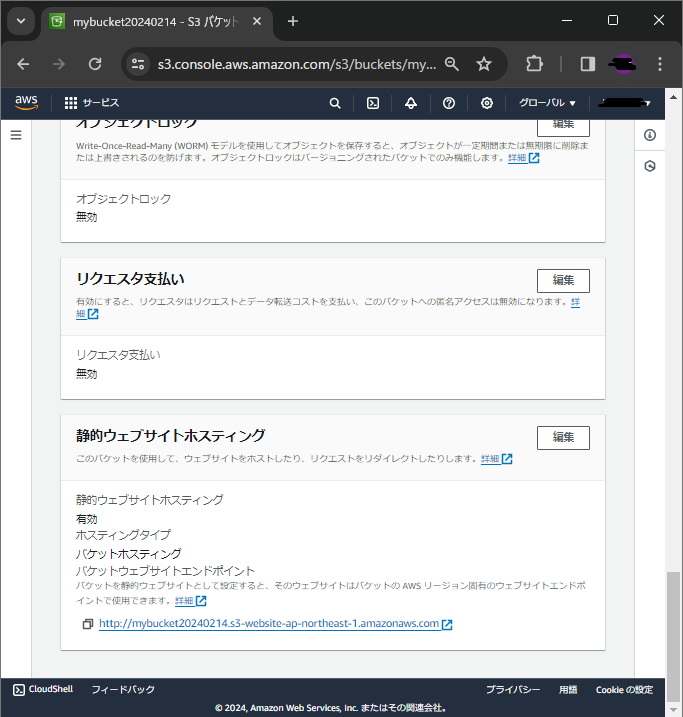Click the scrollbar down arrow
Image resolution: width=683 pixels, height=717 pixels.
pos(673,710)
